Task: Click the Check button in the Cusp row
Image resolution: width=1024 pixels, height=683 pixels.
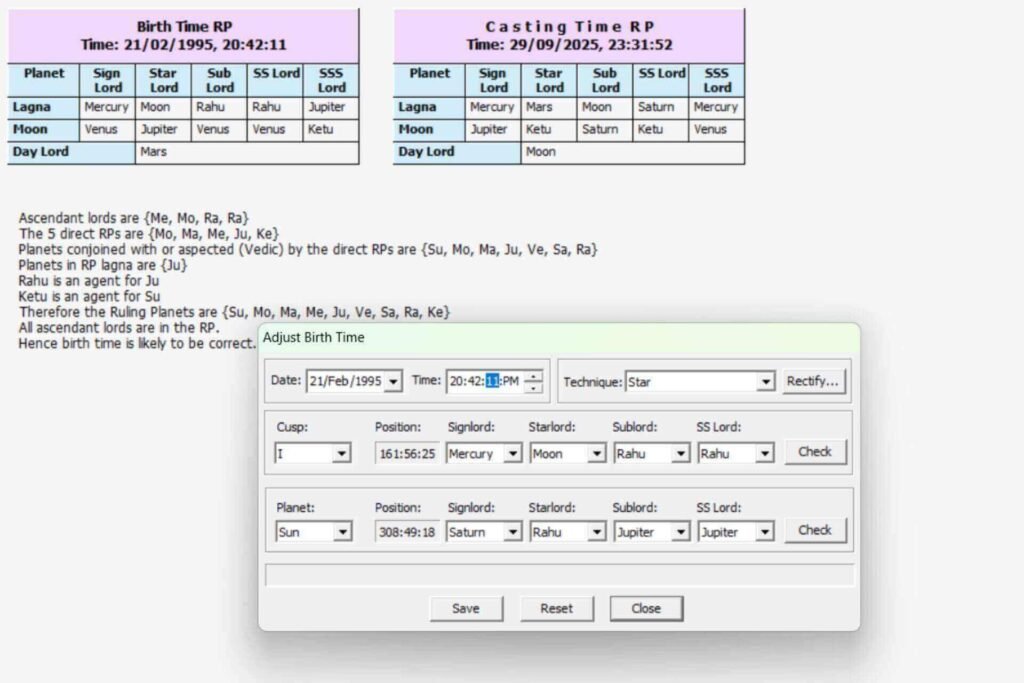Action: tap(816, 452)
